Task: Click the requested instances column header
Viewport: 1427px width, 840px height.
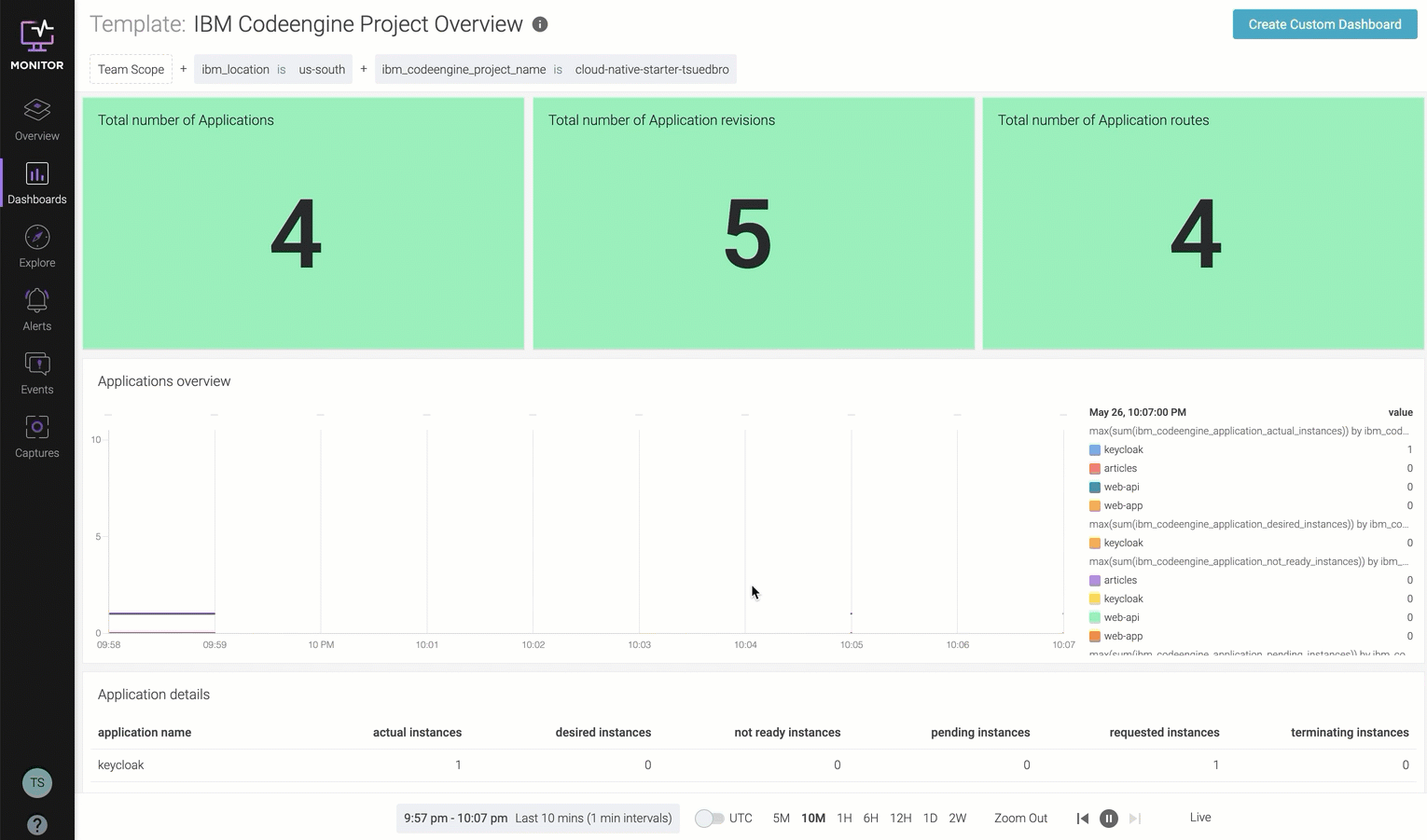Action: (1164, 733)
